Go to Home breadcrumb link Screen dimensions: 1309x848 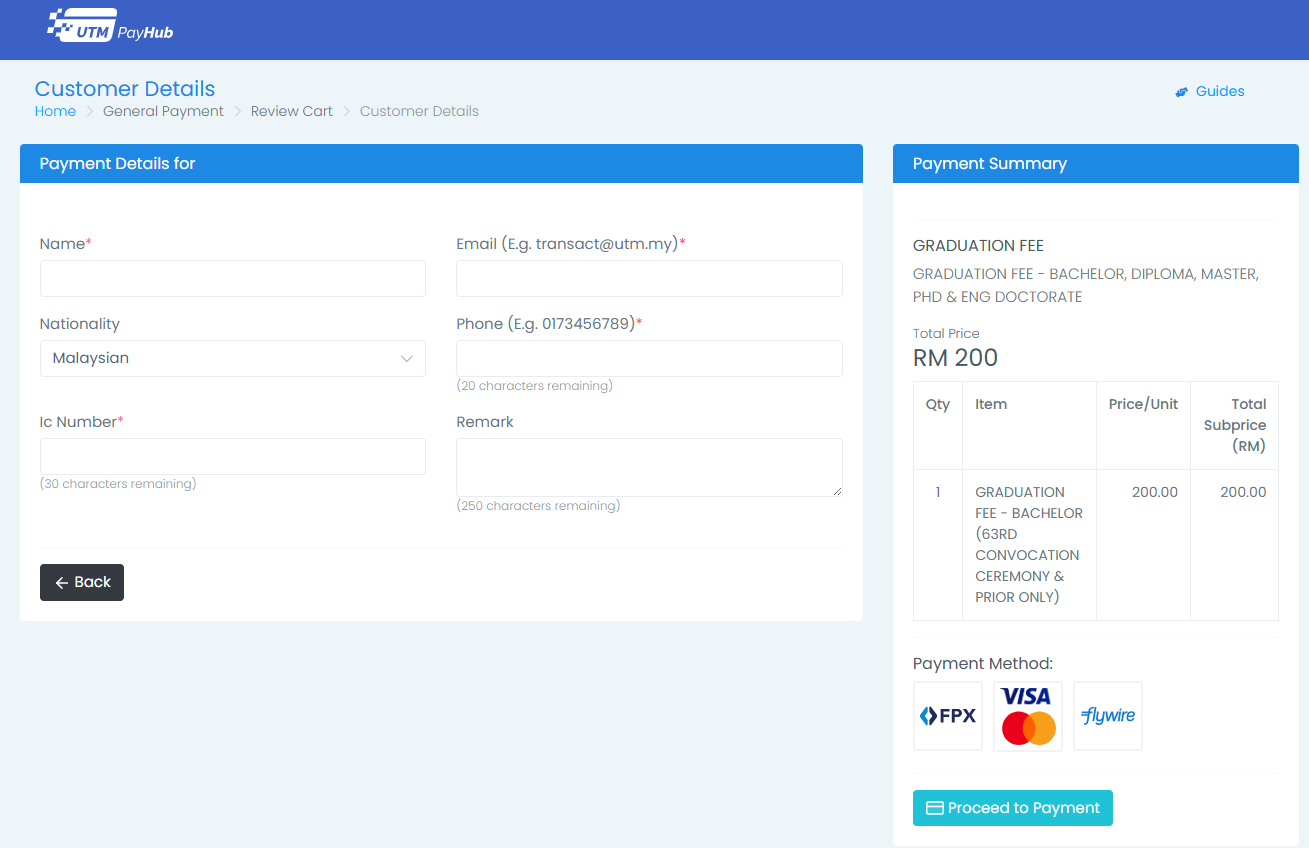[x=55, y=111]
